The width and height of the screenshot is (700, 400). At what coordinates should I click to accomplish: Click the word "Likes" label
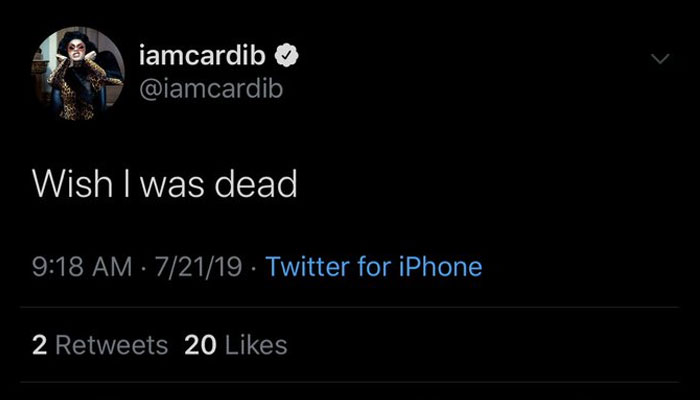coord(256,345)
